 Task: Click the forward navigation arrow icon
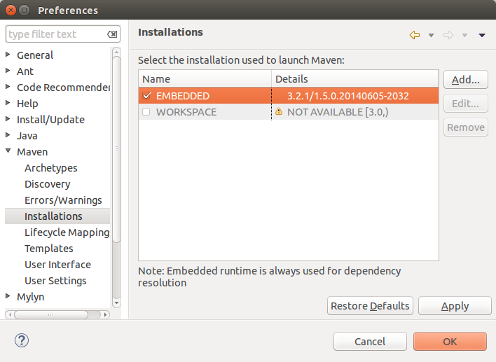[448, 35]
